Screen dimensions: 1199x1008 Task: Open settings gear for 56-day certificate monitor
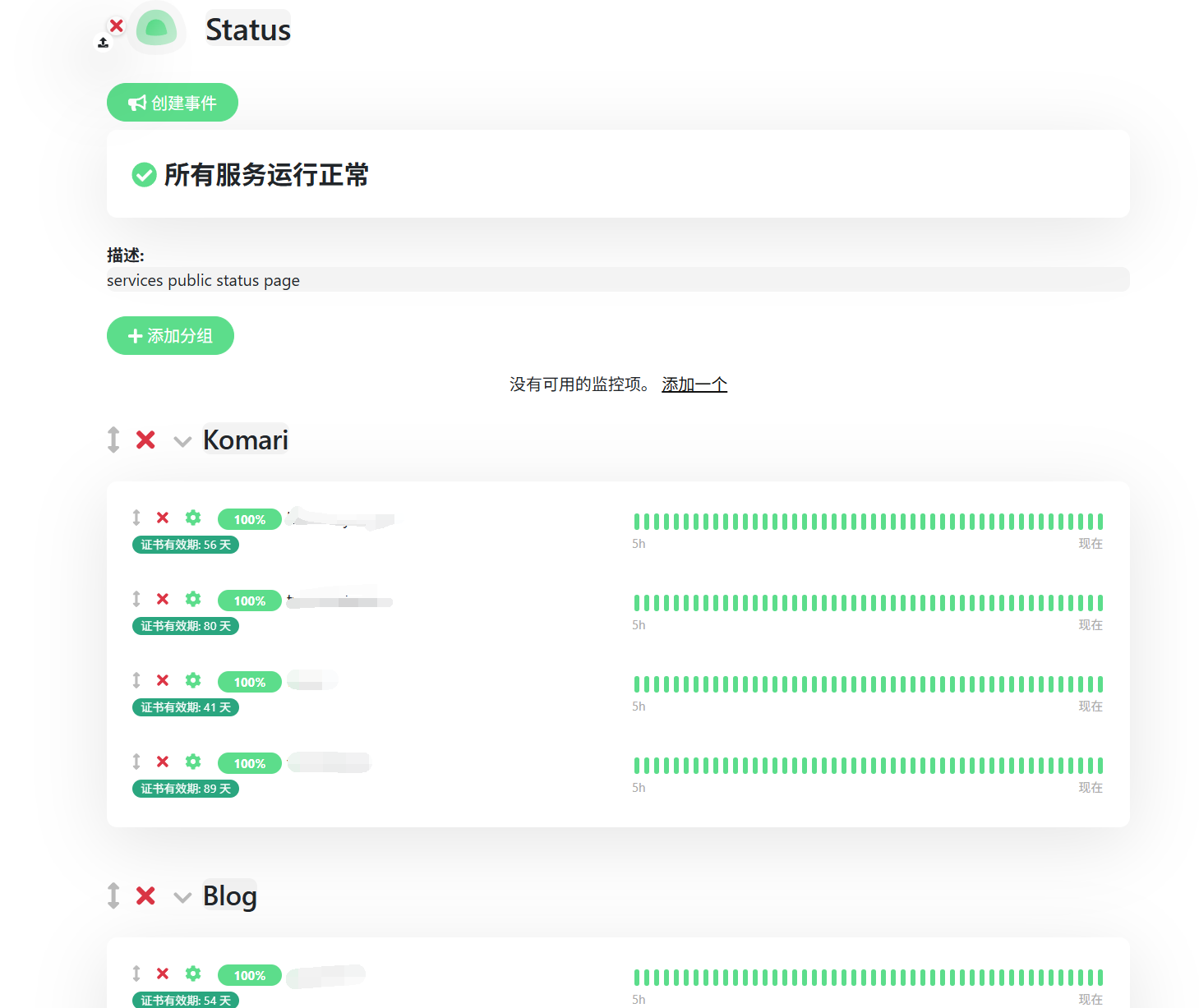193,518
